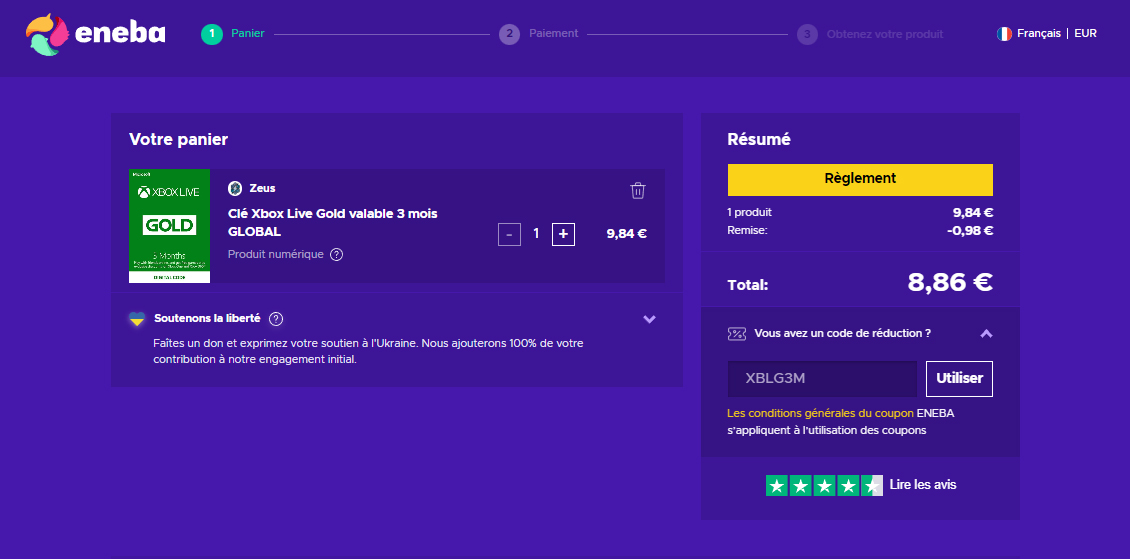This screenshot has height=559, width=1130.
Task: Click the Eneba logo
Action: pos(95,34)
